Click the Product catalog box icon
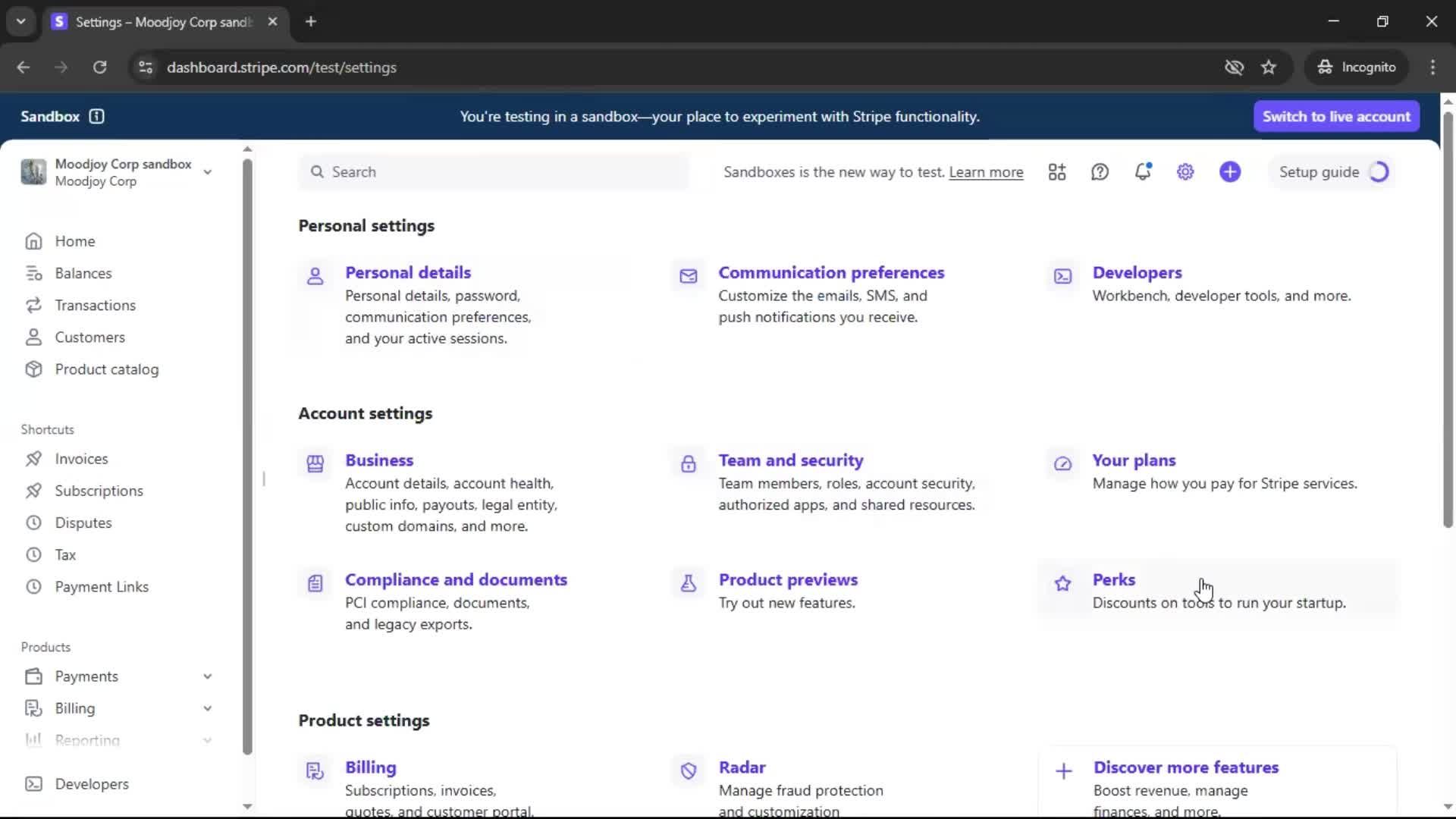 coord(33,369)
